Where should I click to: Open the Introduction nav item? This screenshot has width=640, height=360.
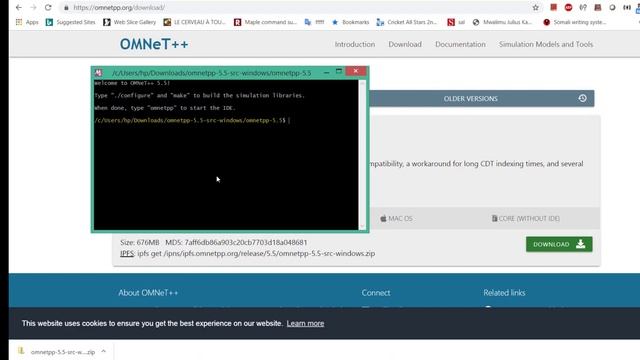click(355, 44)
